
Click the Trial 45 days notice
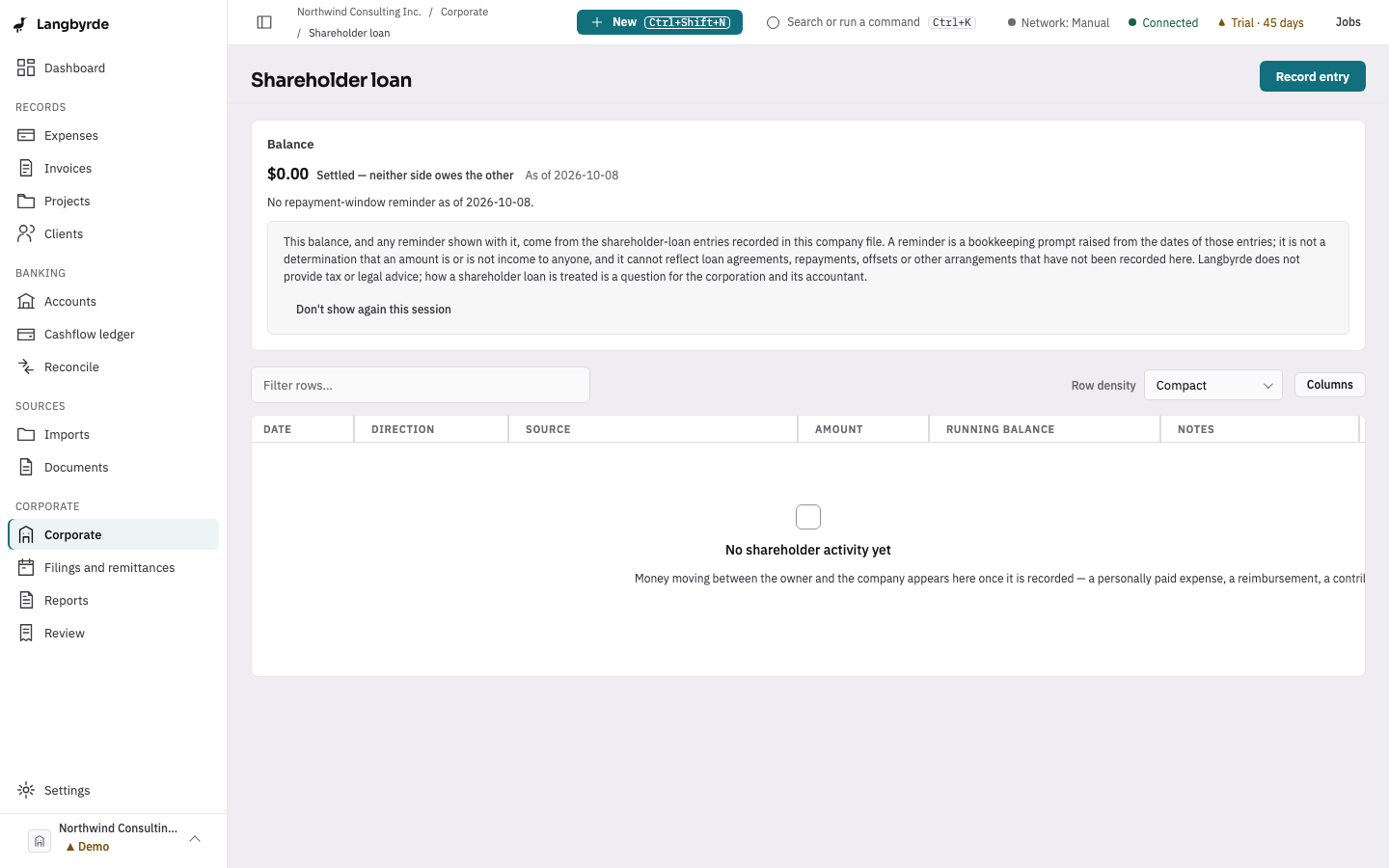1261,22
